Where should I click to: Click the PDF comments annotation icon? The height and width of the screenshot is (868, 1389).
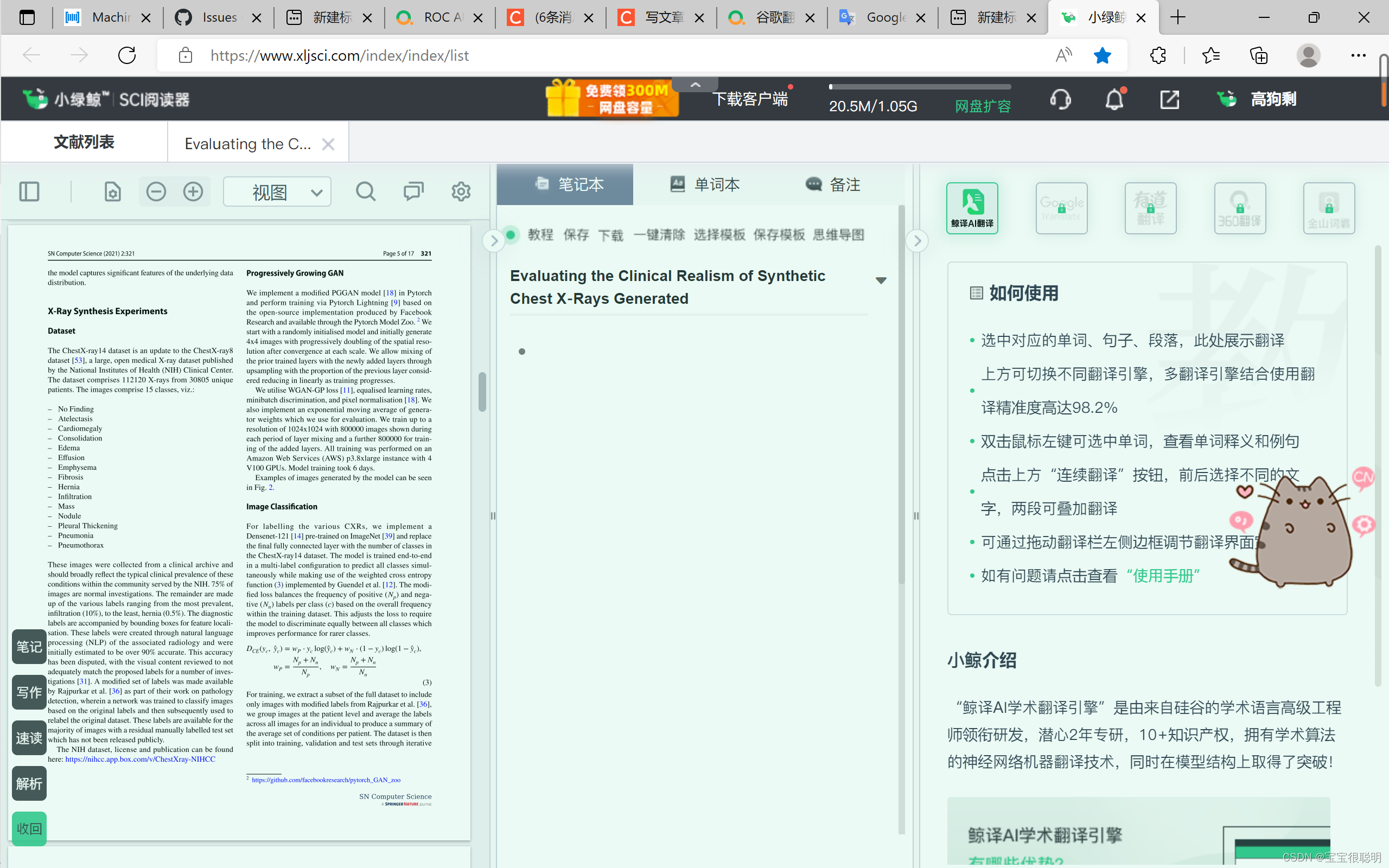[413, 192]
